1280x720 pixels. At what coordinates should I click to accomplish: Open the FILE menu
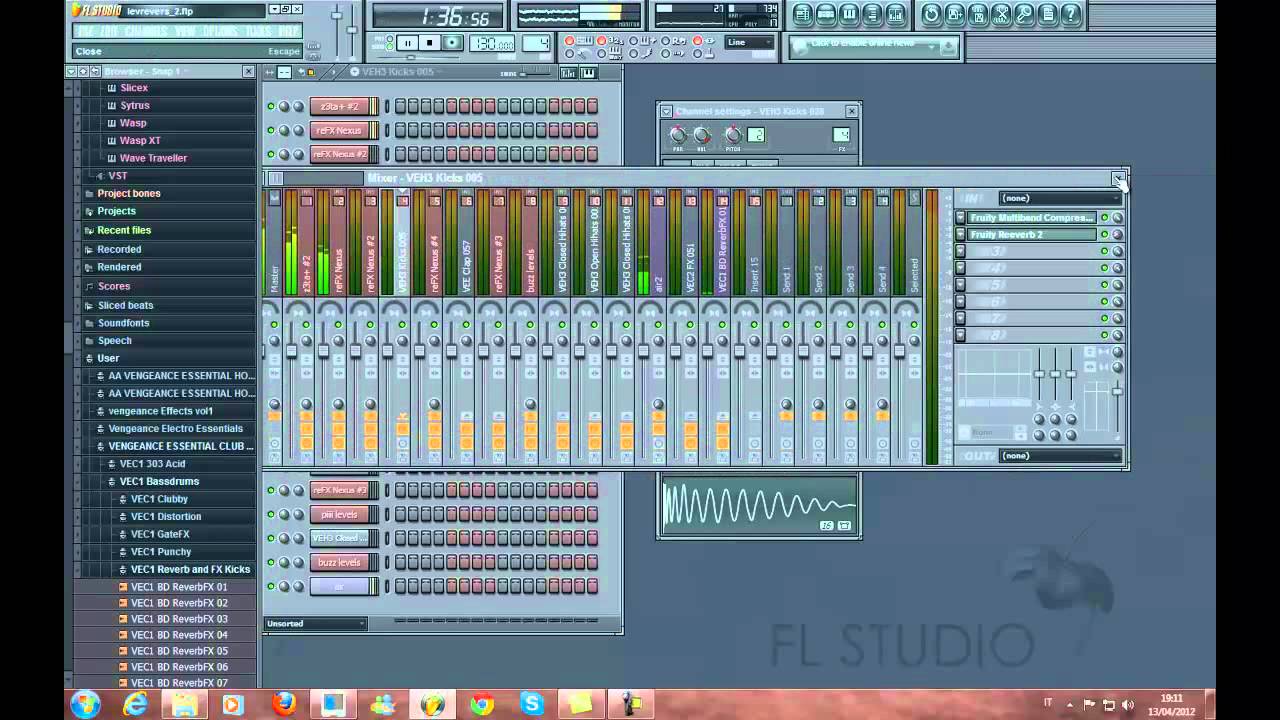86,31
